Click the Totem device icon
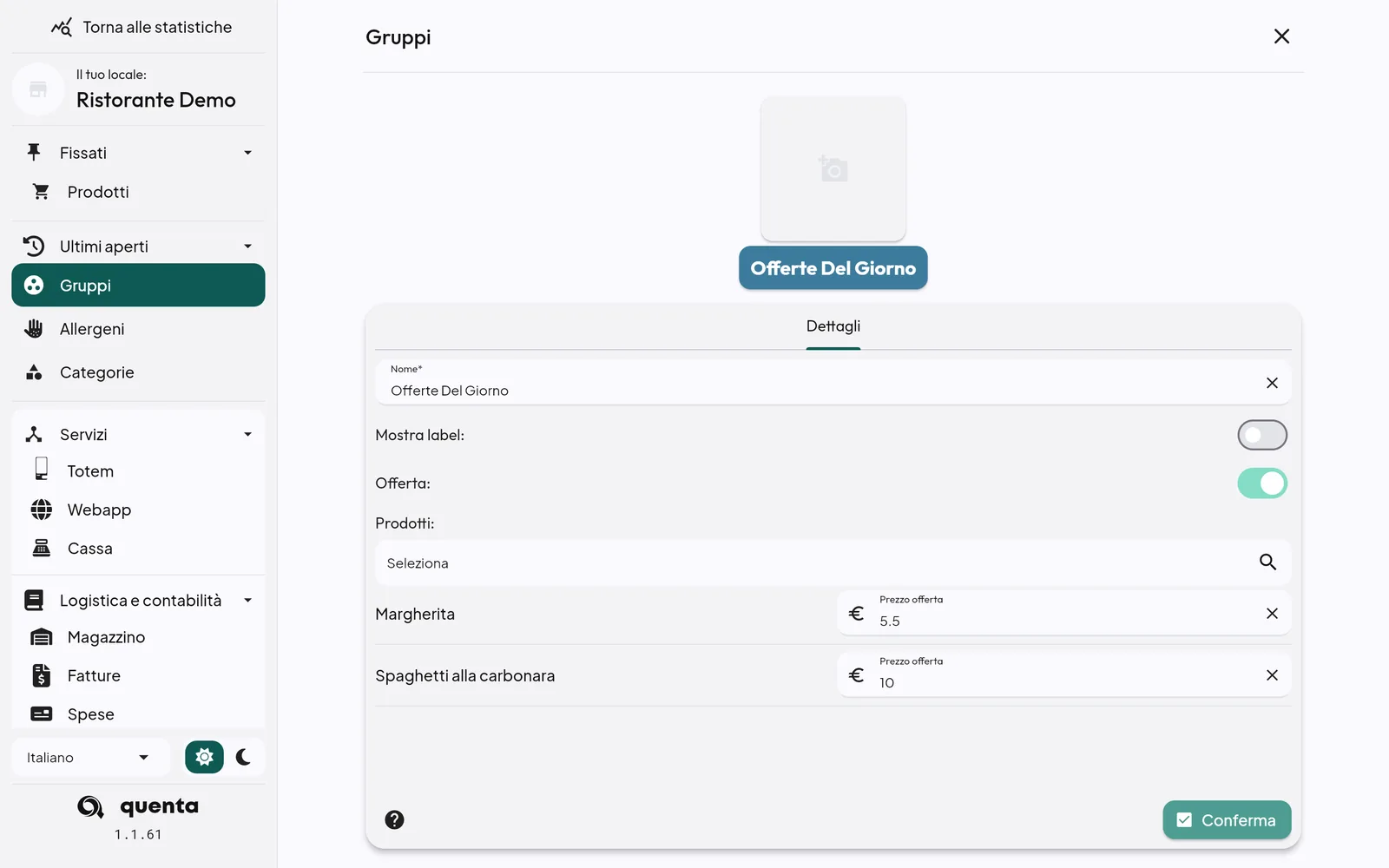1389x868 pixels. 41,470
